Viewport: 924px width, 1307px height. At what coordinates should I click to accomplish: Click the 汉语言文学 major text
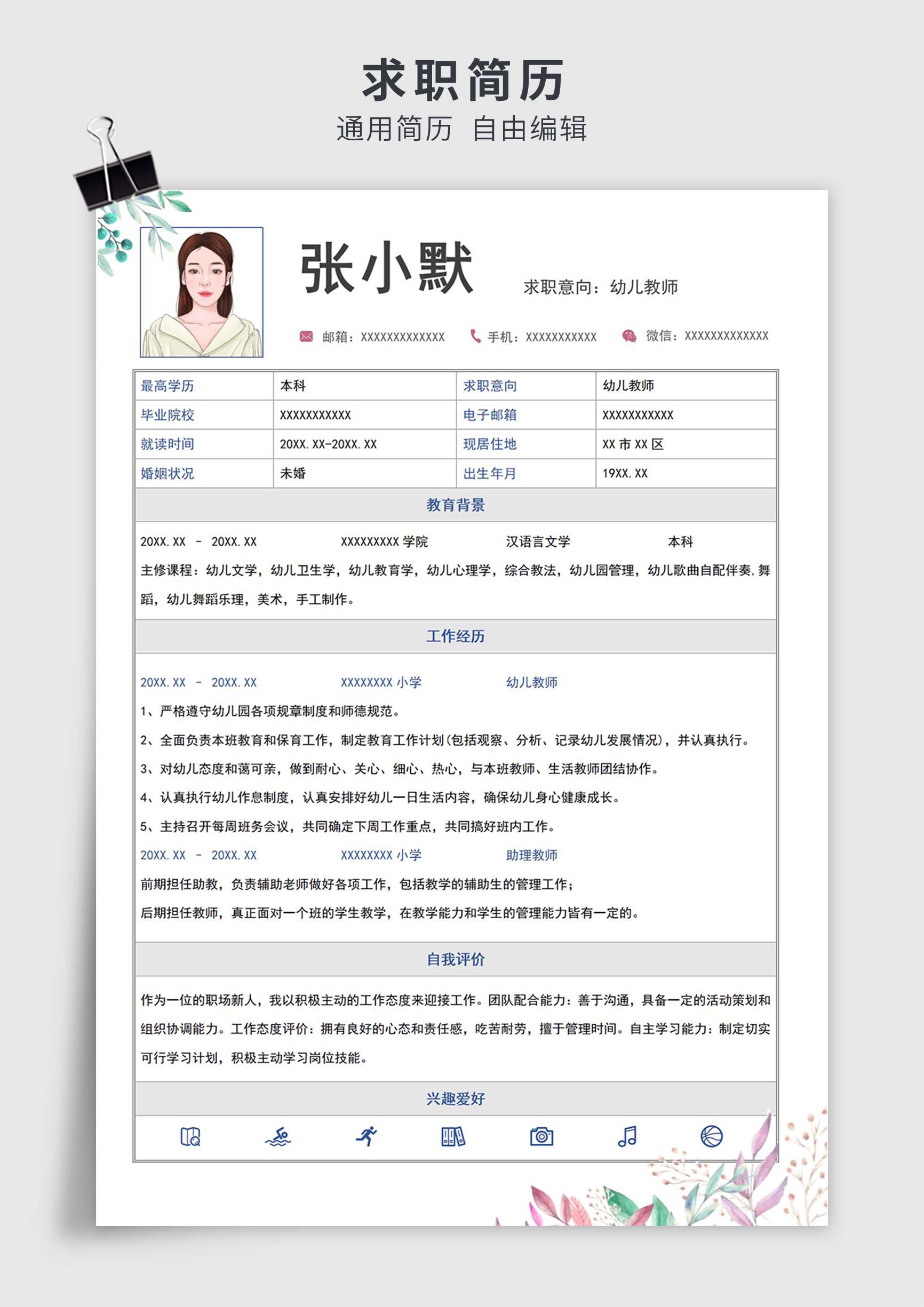538,541
